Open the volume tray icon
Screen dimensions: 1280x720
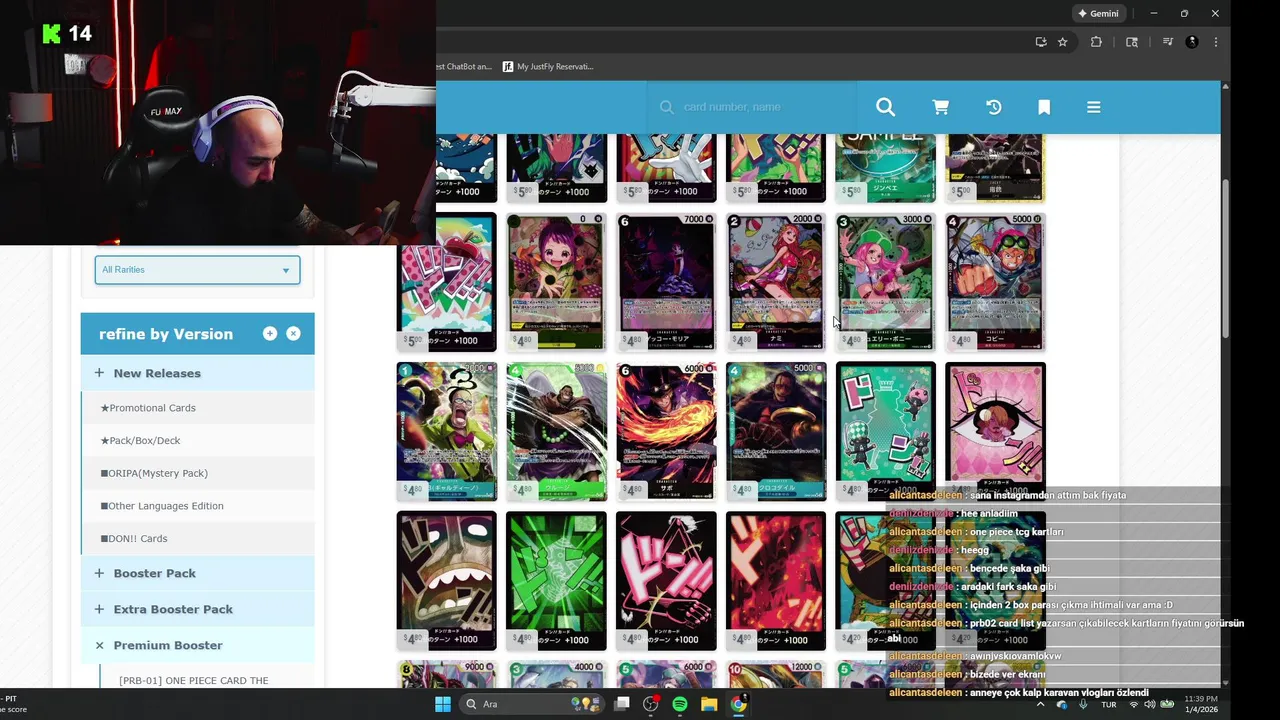point(1151,704)
